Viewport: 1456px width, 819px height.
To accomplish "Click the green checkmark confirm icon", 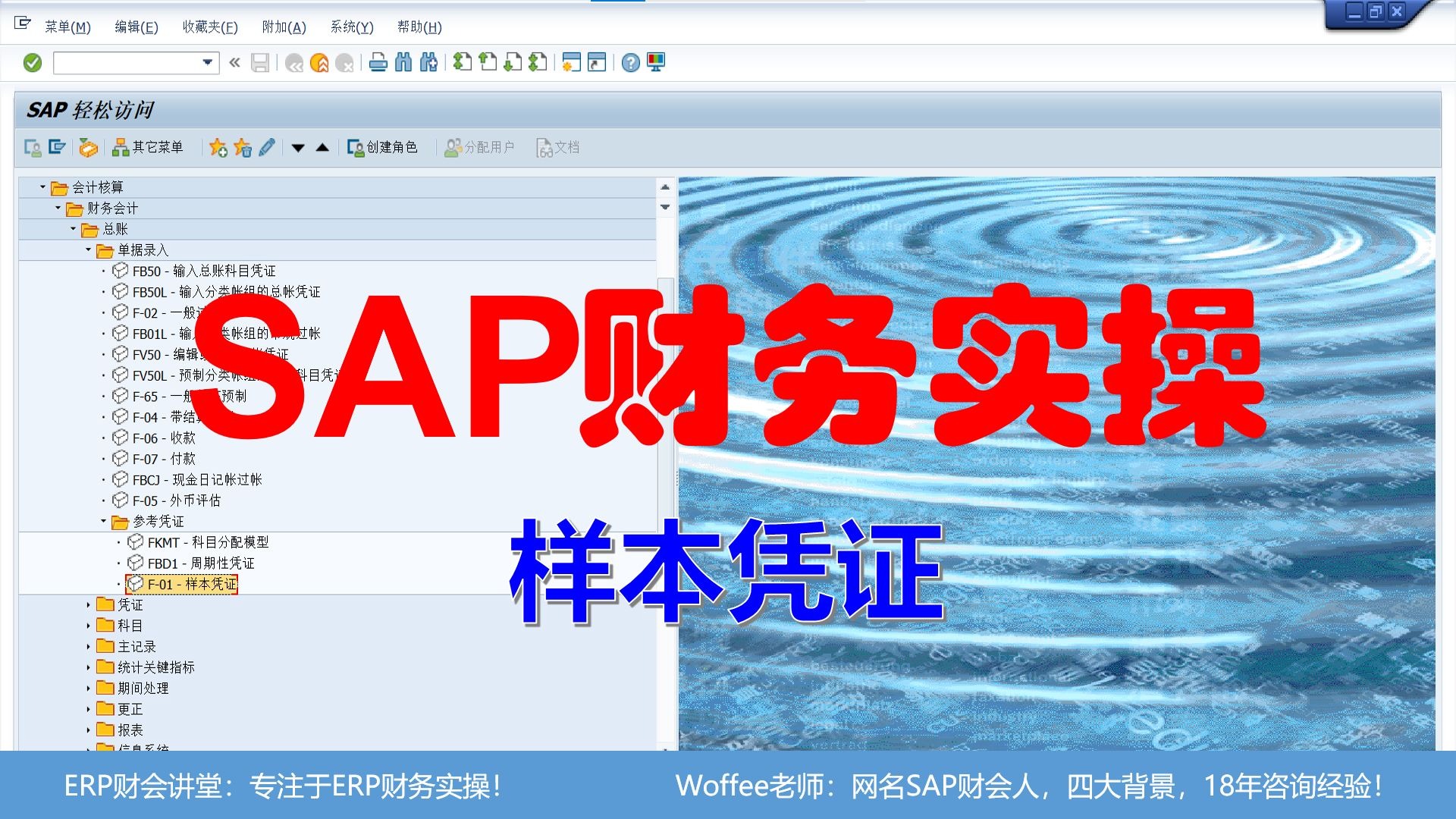I will [32, 62].
